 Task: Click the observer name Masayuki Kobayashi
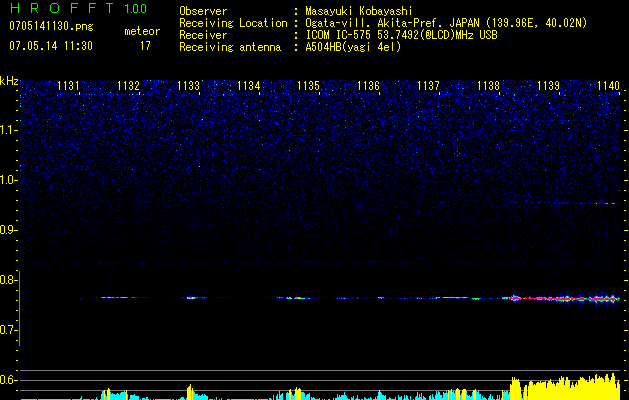(359, 11)
